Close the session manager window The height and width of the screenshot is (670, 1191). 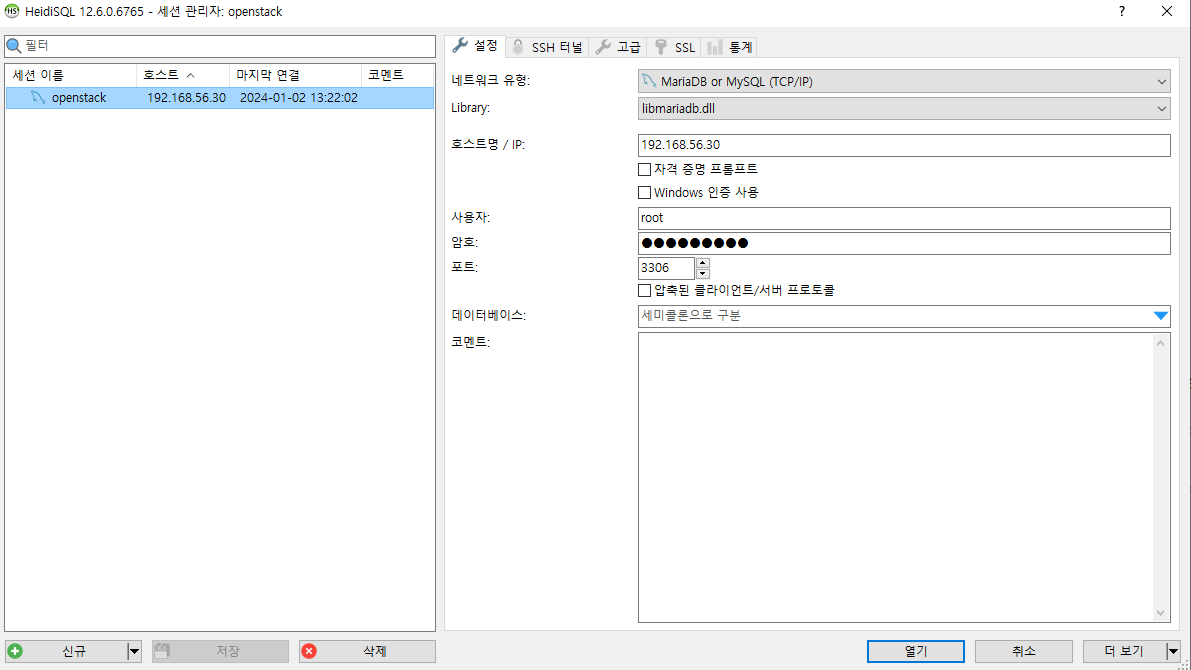point(1167,11)
